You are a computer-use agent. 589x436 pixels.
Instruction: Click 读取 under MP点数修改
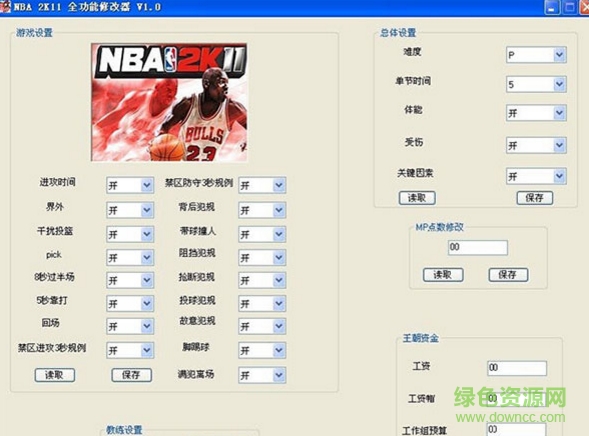pos(443,275)
